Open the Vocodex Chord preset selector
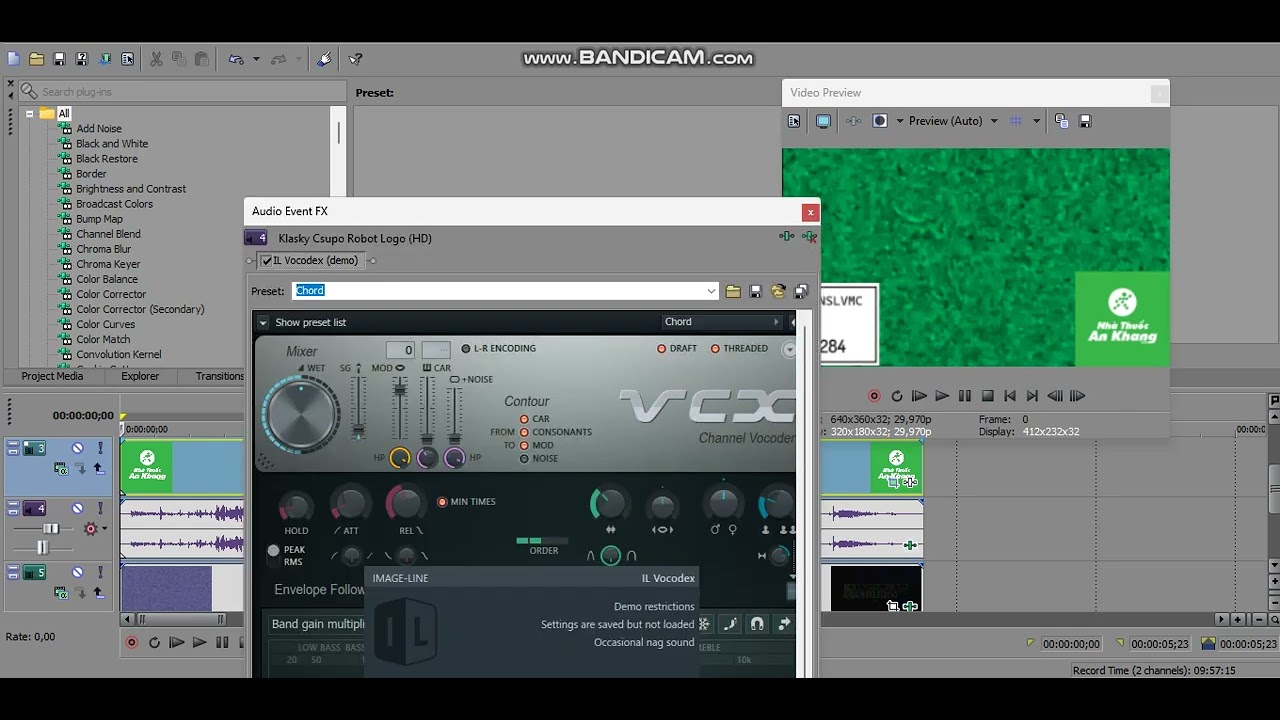Viewport: 1280px width, 720px height. (723, 322)
